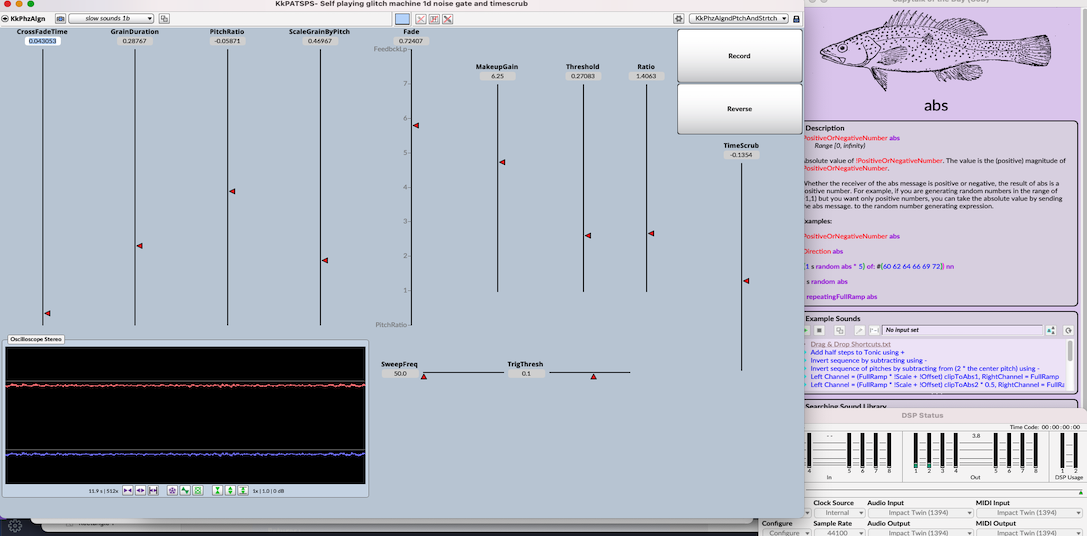The image size is (1087, 536).
Task: Click the third red X icon in toolbar
Action: (448, 19)
